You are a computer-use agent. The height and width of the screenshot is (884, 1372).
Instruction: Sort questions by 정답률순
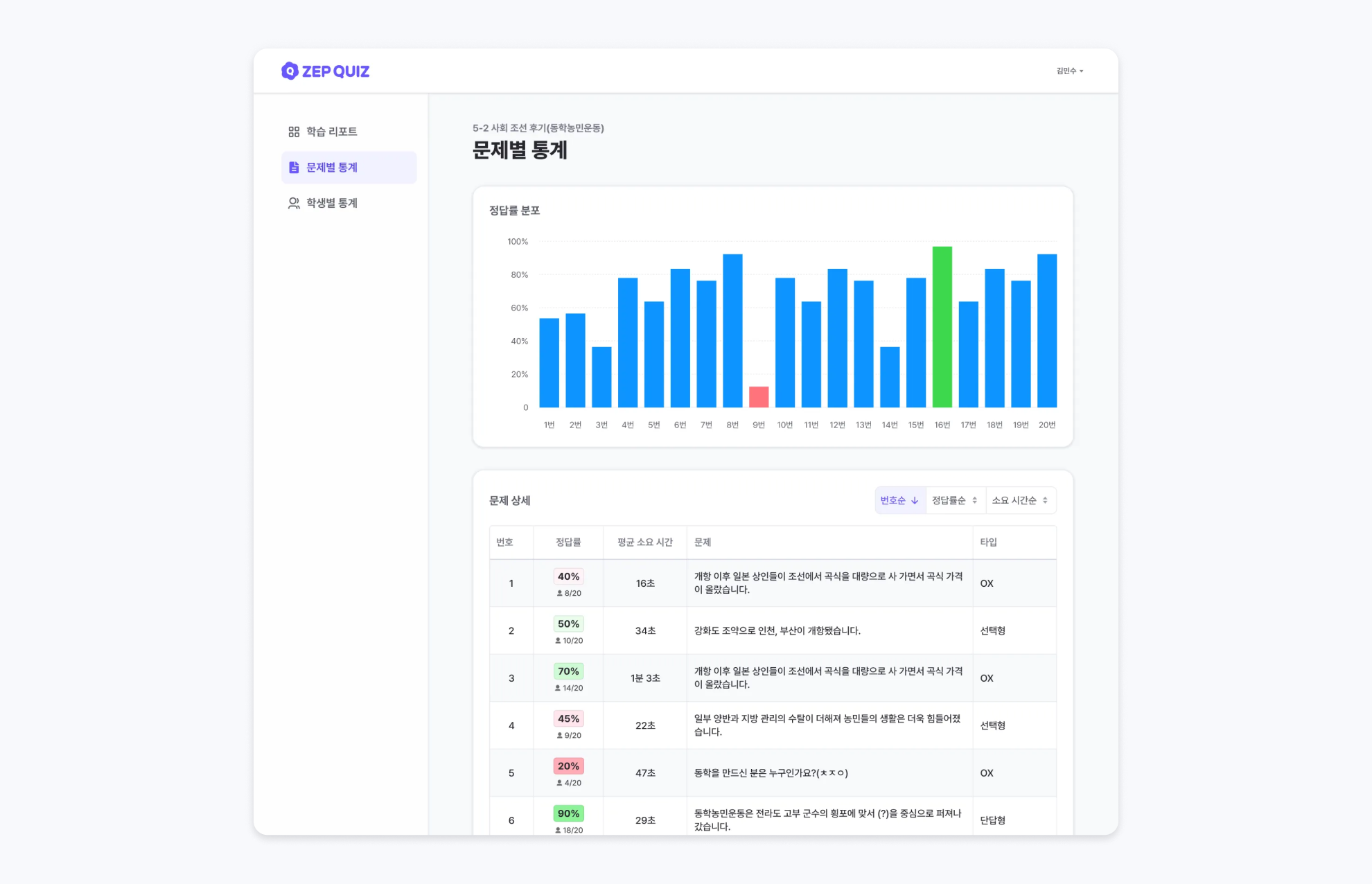pos(954,500)
